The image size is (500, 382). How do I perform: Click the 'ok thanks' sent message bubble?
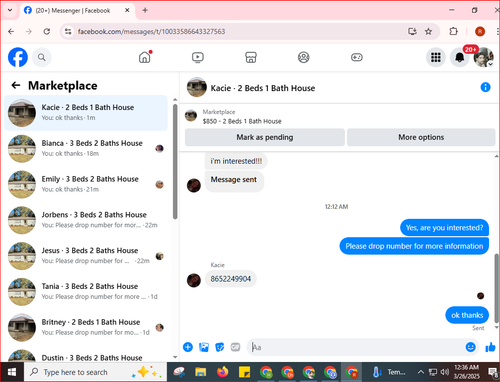[x=467, y=315]
